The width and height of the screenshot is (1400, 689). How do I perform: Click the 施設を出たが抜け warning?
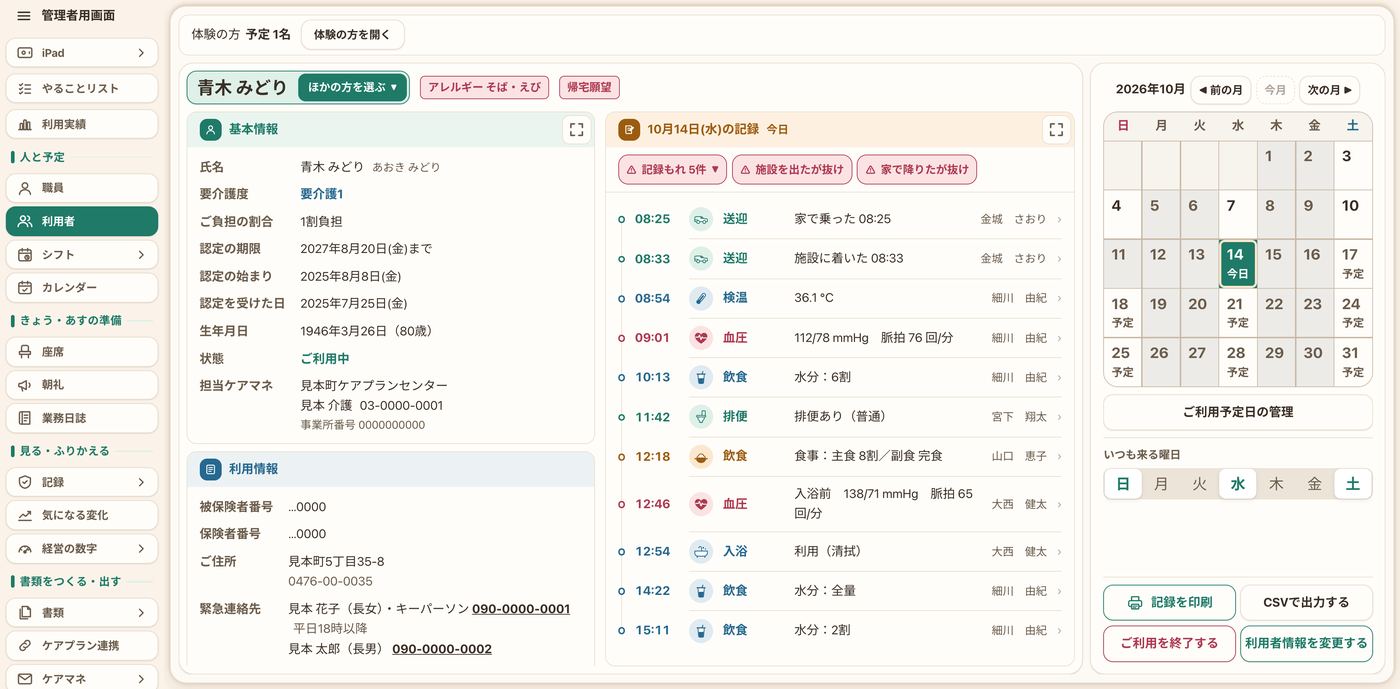(792, 170)
